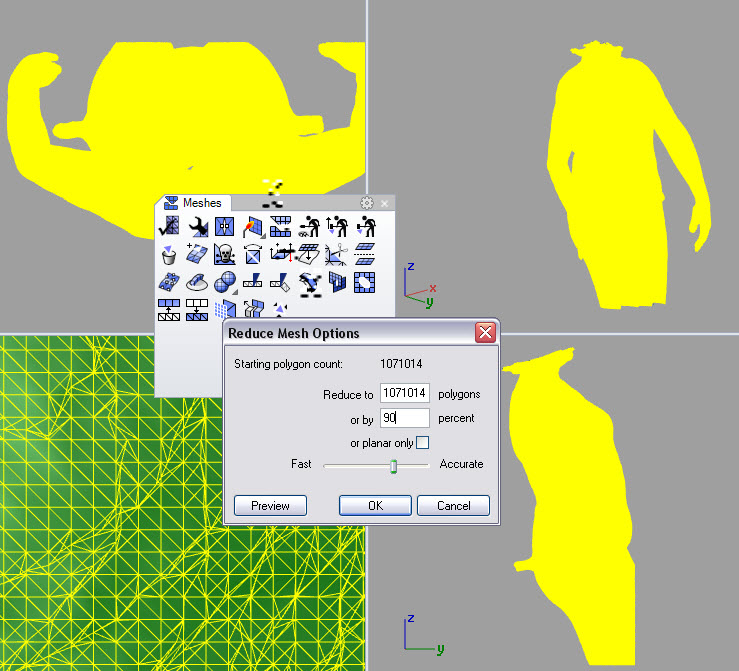The image size is (739, 671).
Task: Click the Preview button
Action: coord(271,506)
